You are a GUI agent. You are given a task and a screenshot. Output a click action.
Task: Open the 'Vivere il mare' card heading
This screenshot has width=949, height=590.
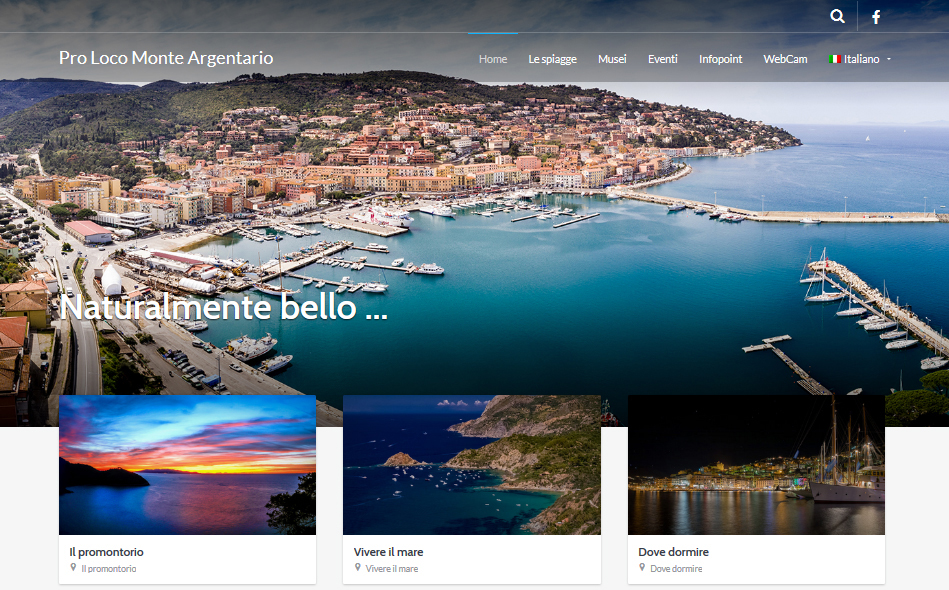pyautogui.click(x=389, y=552)
